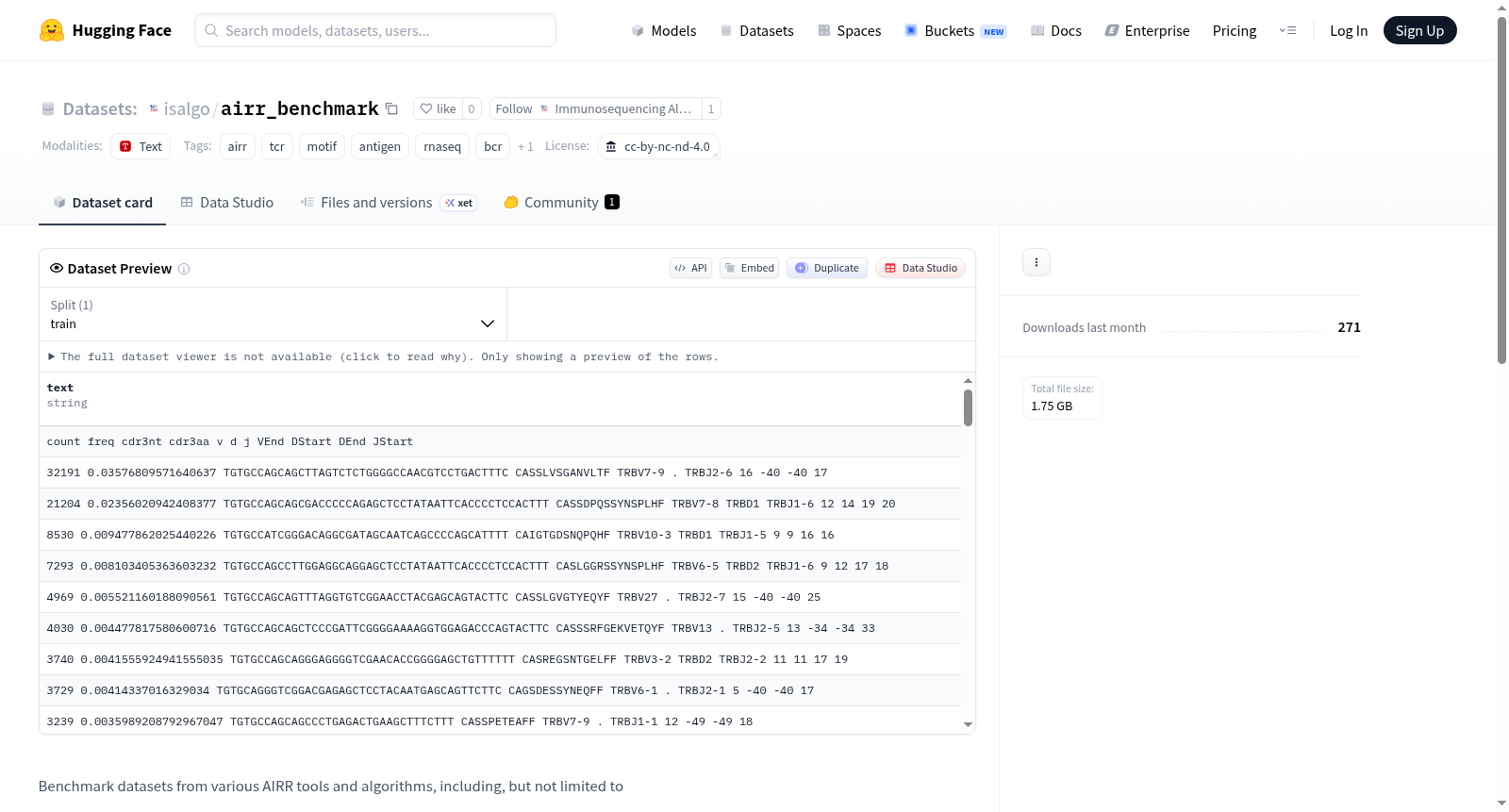Viewport: 1509px width, 812px height.
Task: Click the airr tag
Action: [x=238, y=146]
